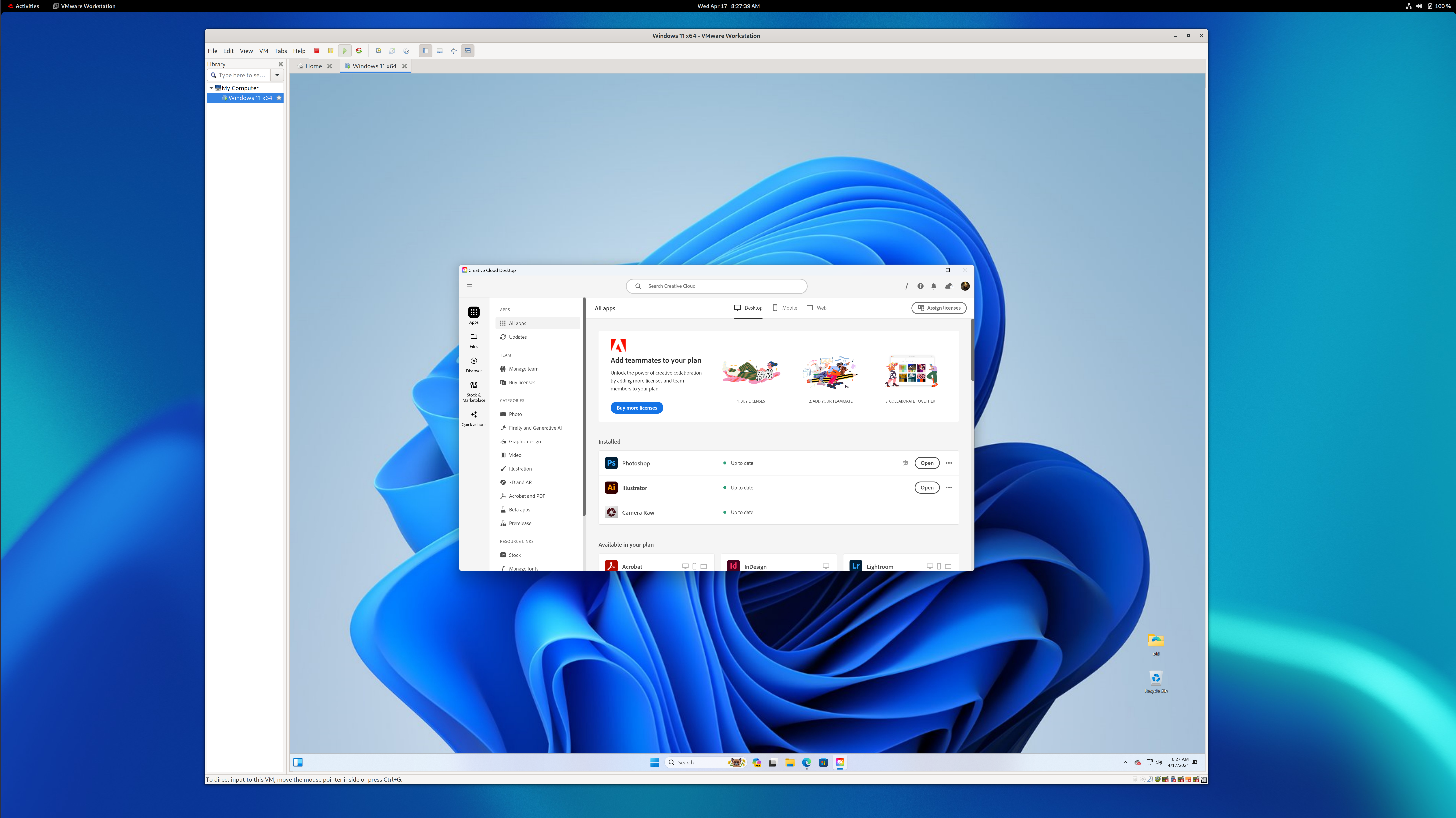Close the Library panel
This screenshot has height=818, width=1456.
[x=281, y=64]
